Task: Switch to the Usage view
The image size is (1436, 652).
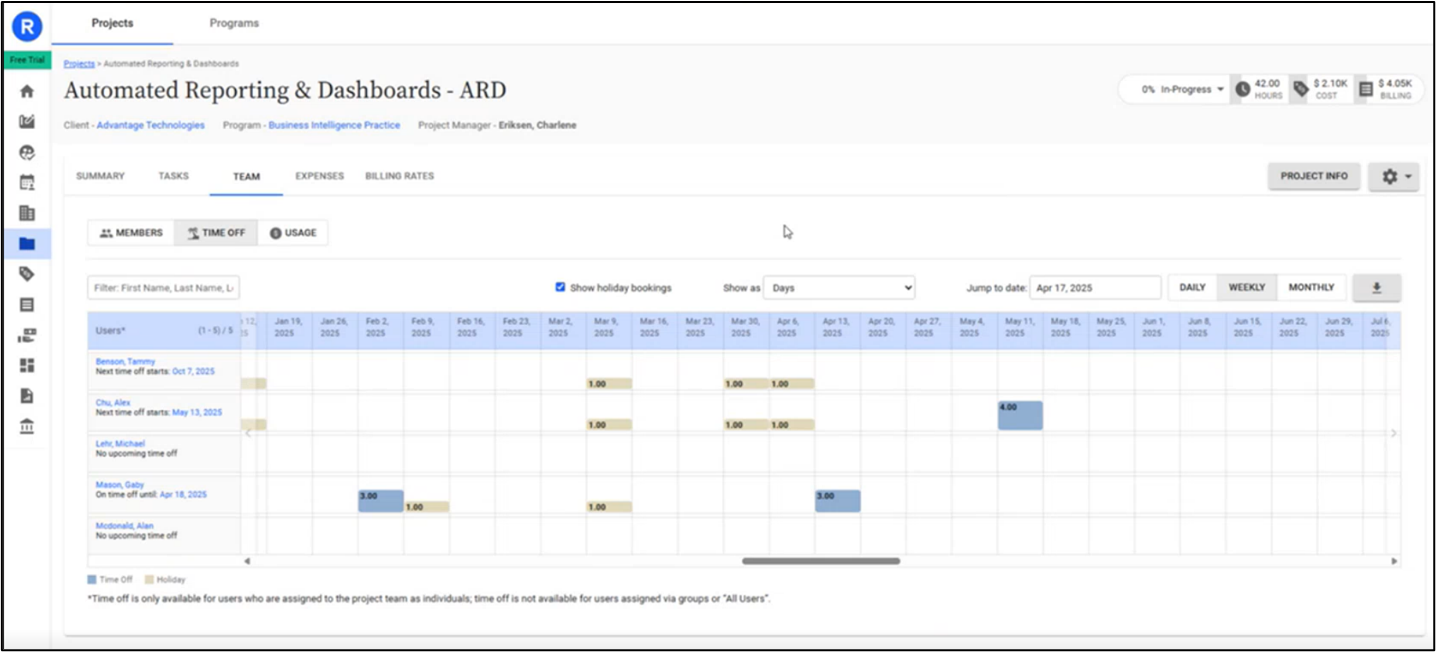Action: [293, 233]
